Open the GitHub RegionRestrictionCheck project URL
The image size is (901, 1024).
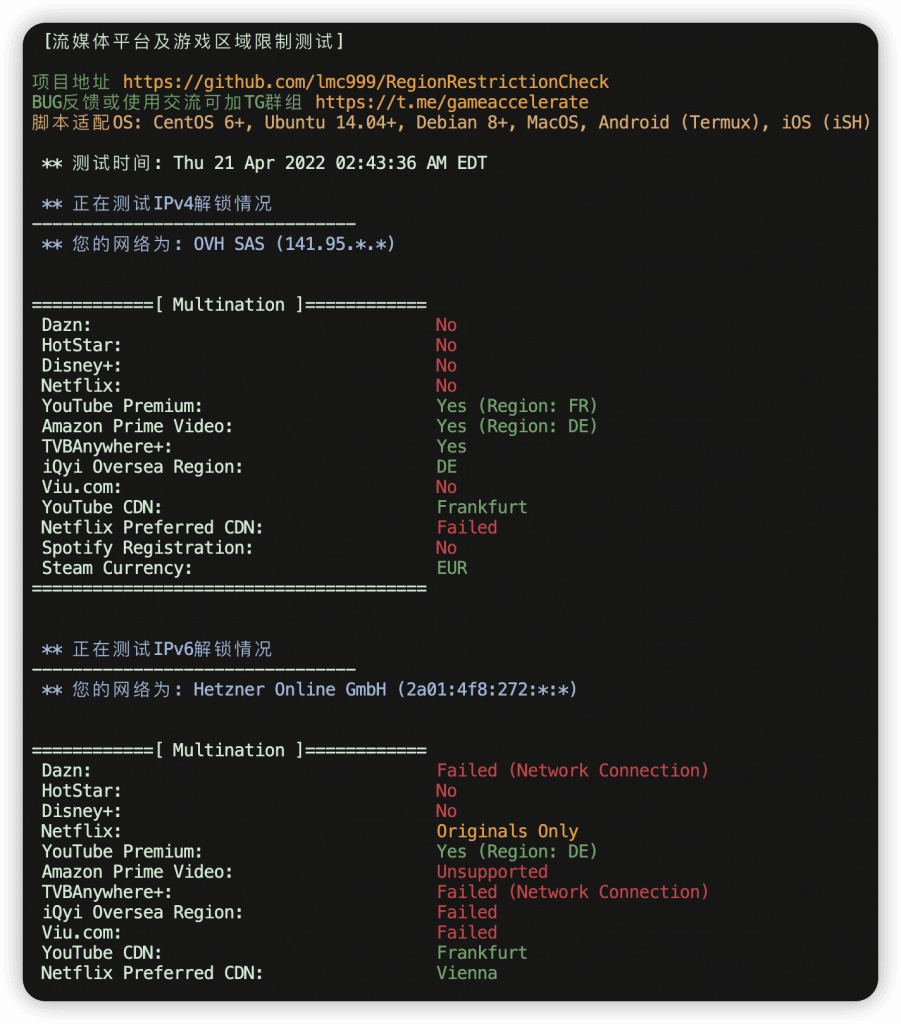coord(366,82)
